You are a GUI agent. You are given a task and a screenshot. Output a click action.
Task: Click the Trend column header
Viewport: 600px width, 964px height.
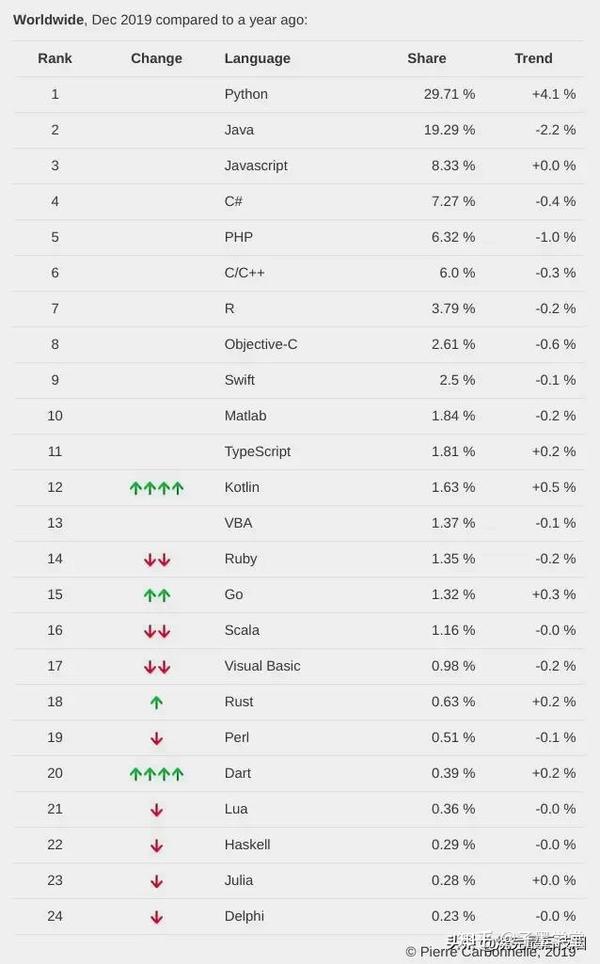pos(533,58)
